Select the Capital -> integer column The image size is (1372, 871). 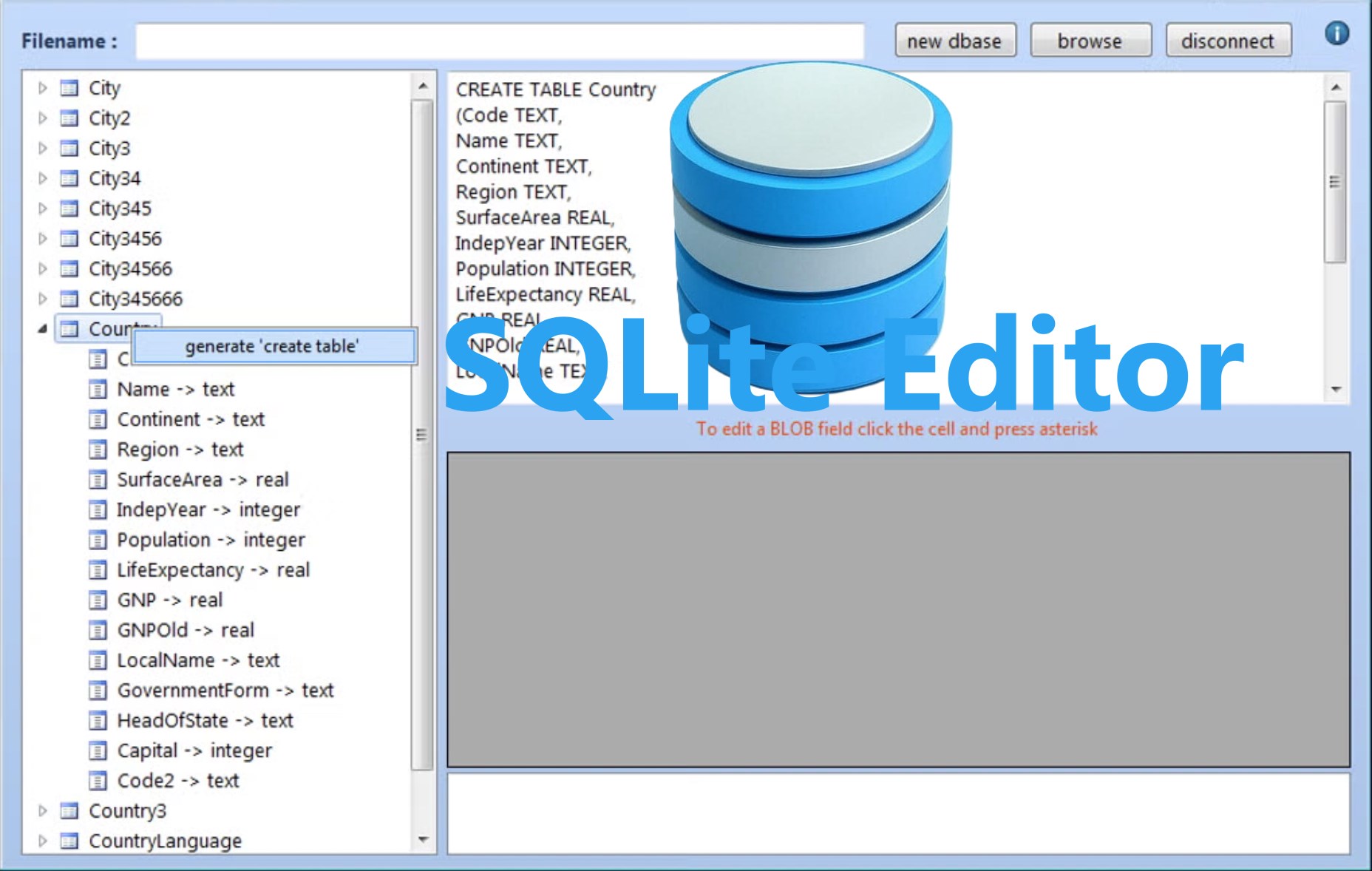(x=194, y=750)
